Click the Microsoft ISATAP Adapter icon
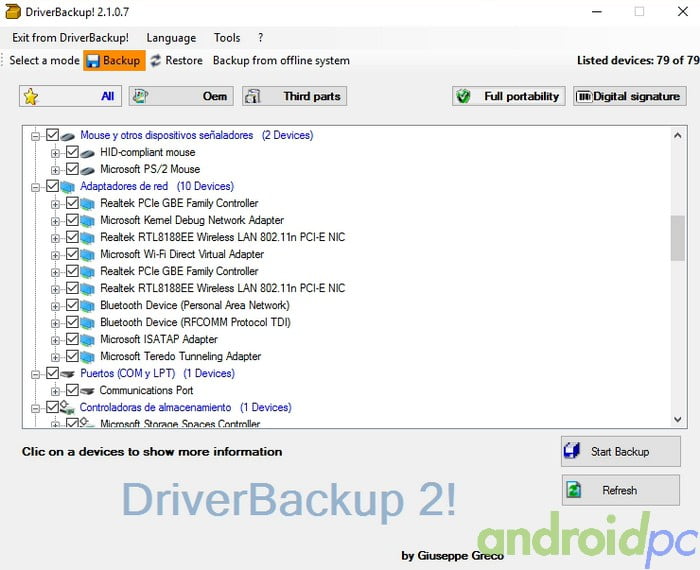Viewport: 700px width, 570px height. tap(88, 340)
